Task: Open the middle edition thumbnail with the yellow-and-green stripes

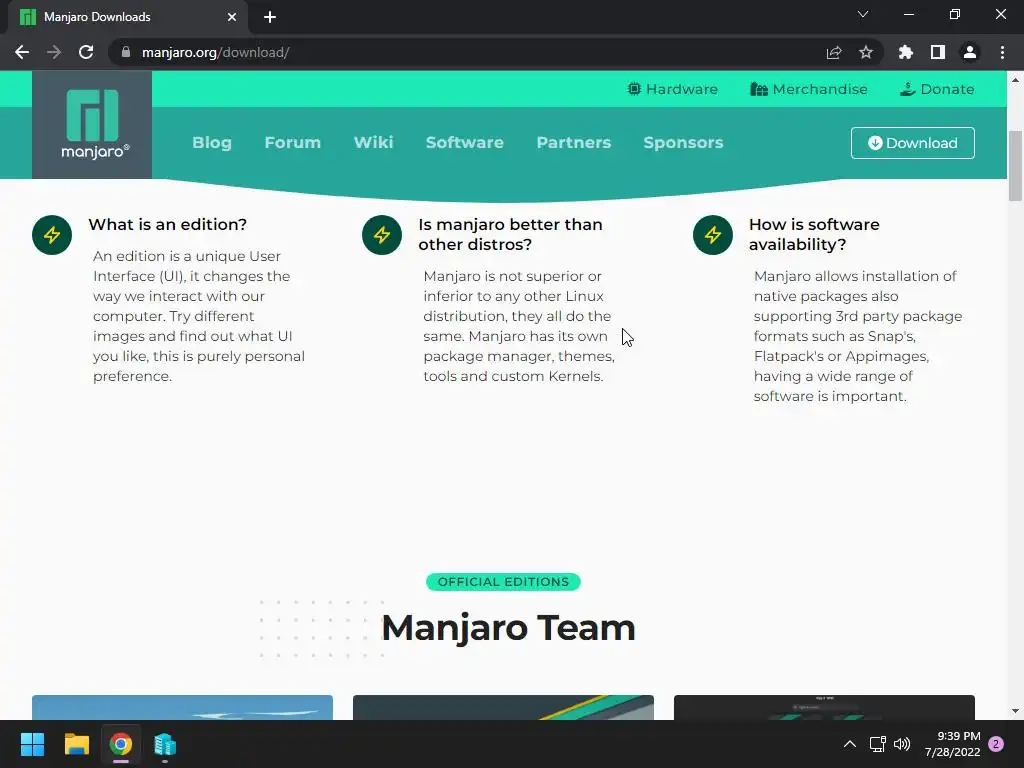Action: point(503,708)
